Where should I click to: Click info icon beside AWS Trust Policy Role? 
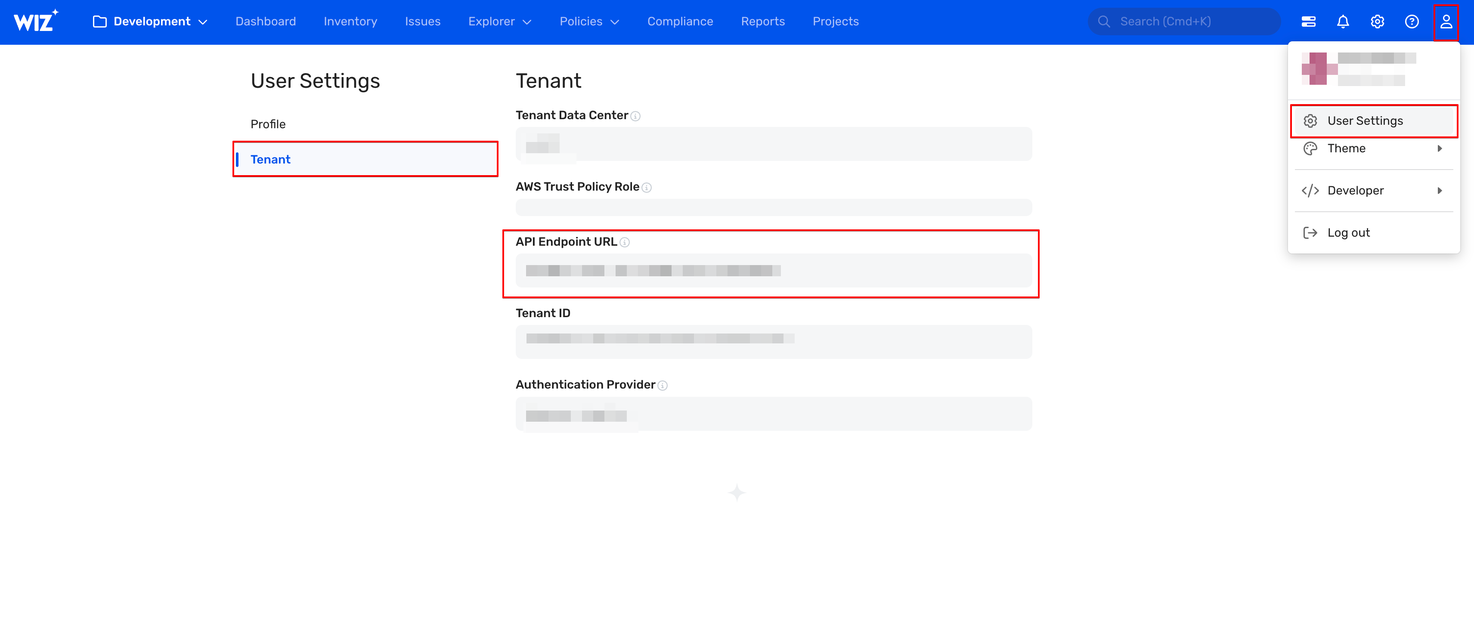(647, 187)
